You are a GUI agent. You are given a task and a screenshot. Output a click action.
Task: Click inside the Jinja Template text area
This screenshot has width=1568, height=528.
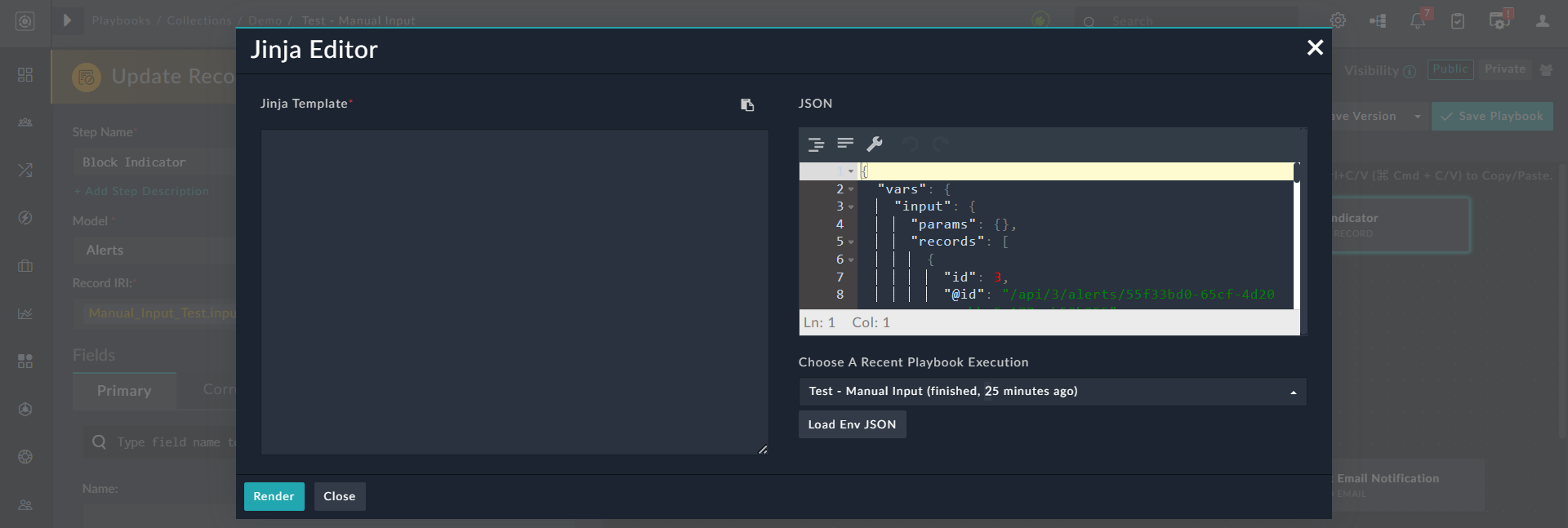(x=514, y=291)
